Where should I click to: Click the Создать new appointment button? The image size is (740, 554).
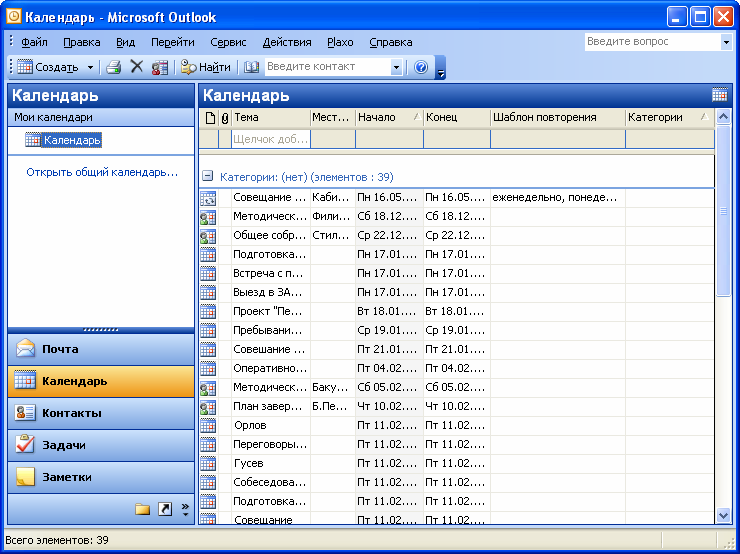click(x=48, y=67)
